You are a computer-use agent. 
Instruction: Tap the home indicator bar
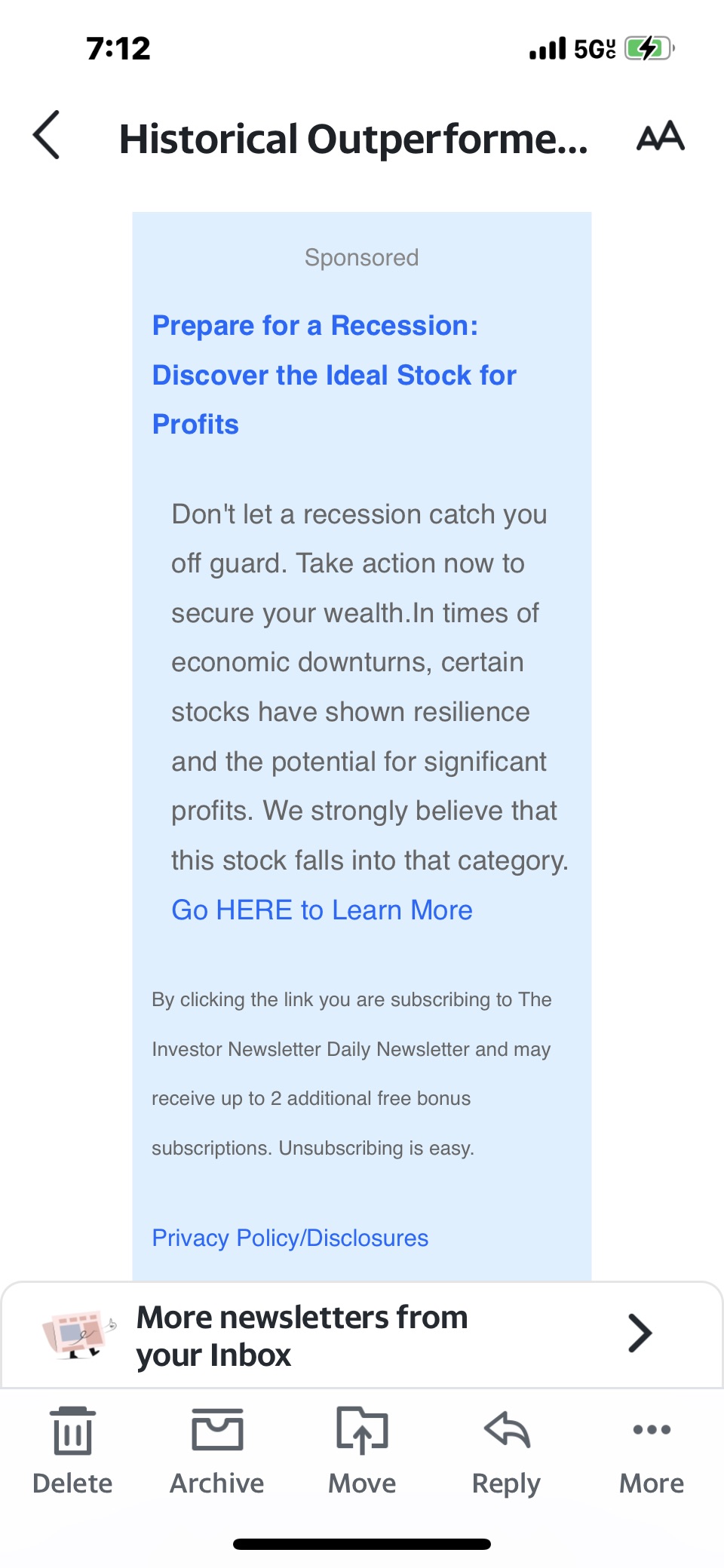(x=362, y=1544)
